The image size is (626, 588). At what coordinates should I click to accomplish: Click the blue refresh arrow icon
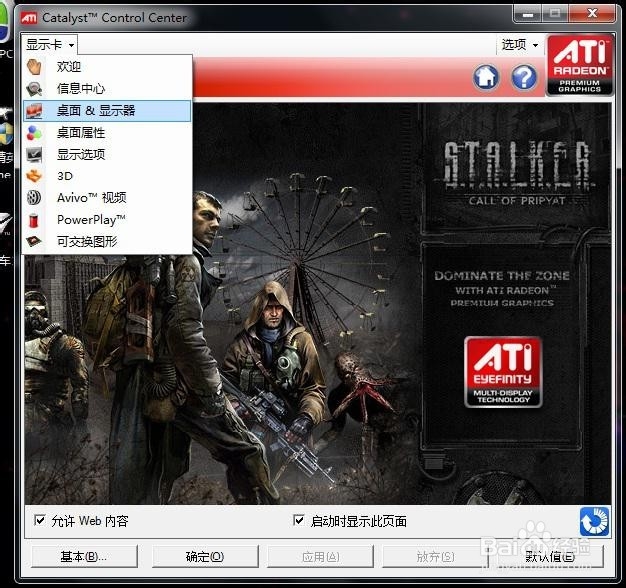594,521
